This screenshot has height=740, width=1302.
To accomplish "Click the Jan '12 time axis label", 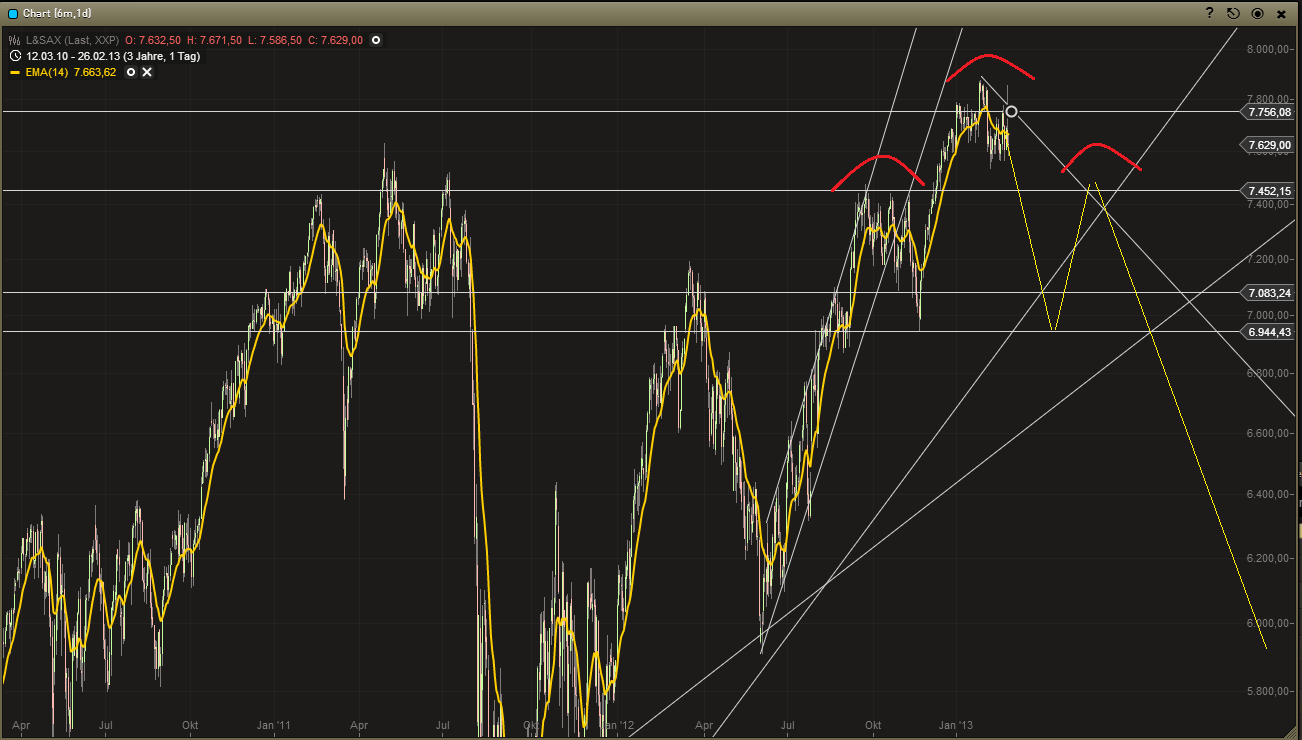I will point(616,724).
